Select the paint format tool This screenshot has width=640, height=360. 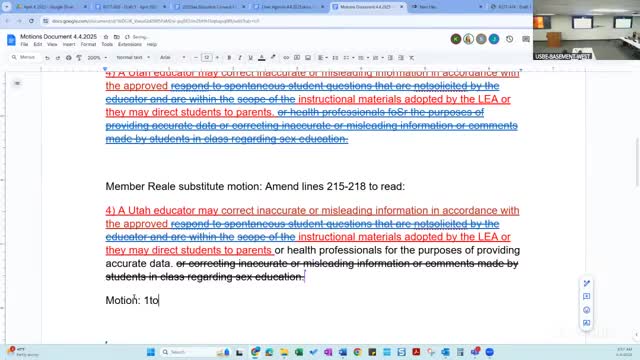pyautogui.click(x=79, y=58)
